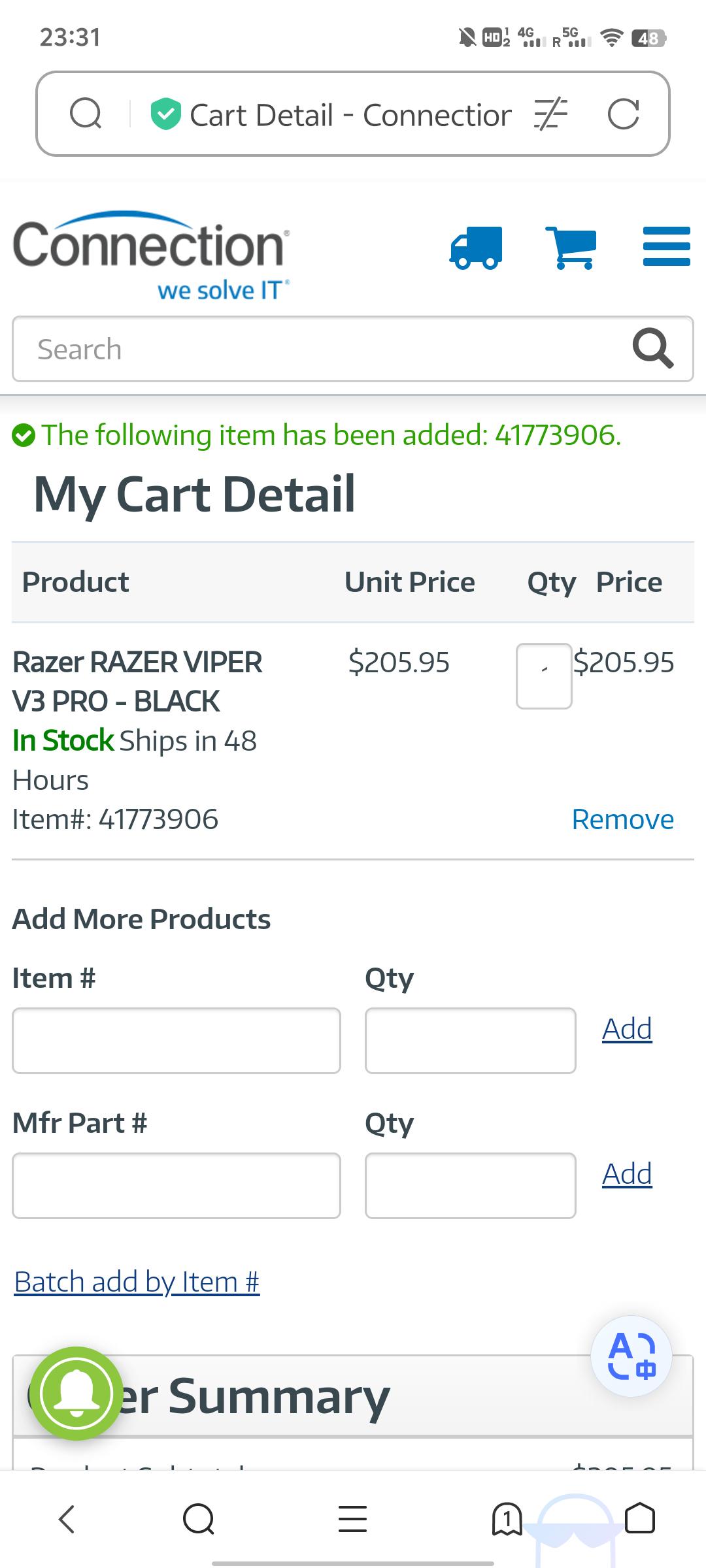Click Add next to Item #
This screenshot has width=706, height=1568.
[626, 1028]
